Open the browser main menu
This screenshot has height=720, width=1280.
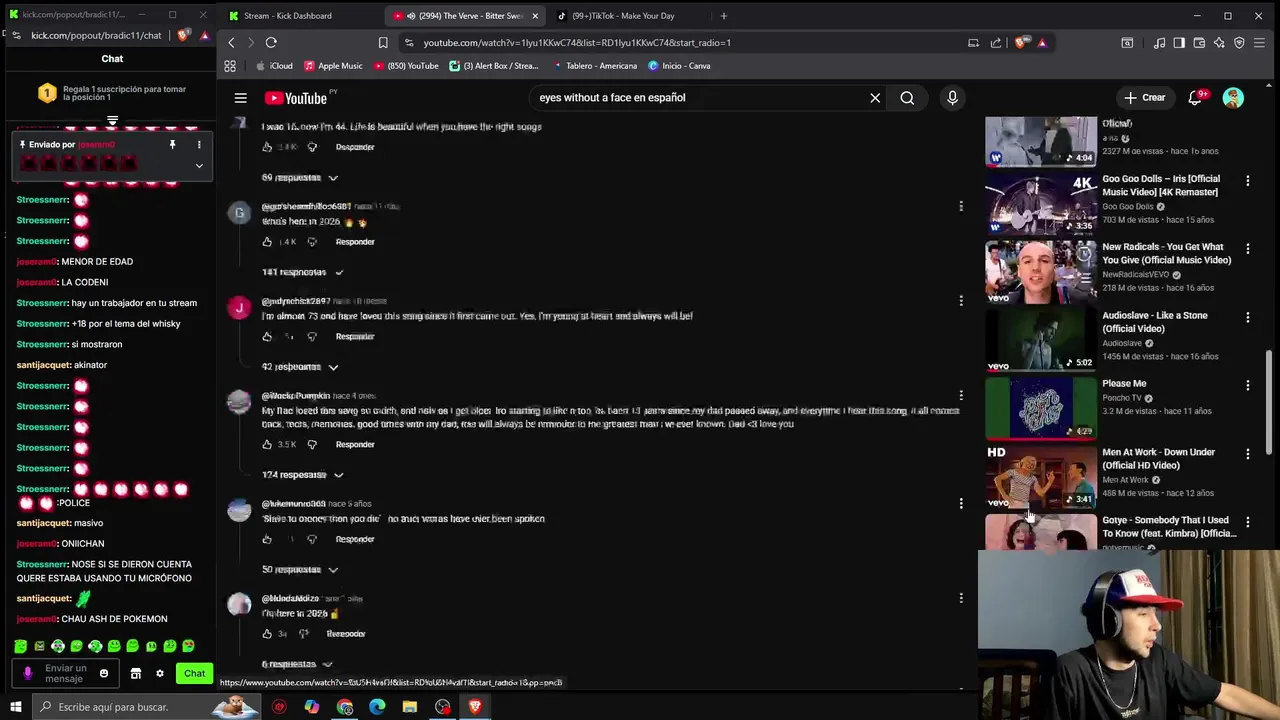(1259, 43)
